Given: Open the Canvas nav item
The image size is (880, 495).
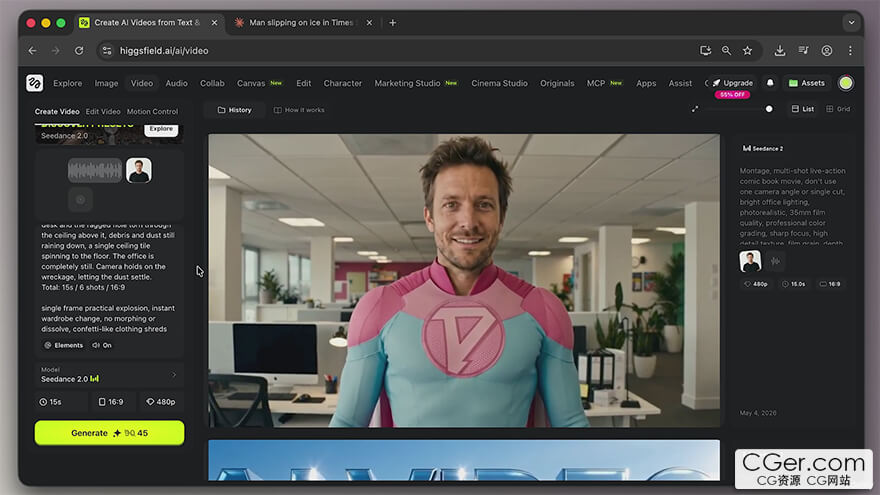Looking at the screenshot, I should pos(259,83).
